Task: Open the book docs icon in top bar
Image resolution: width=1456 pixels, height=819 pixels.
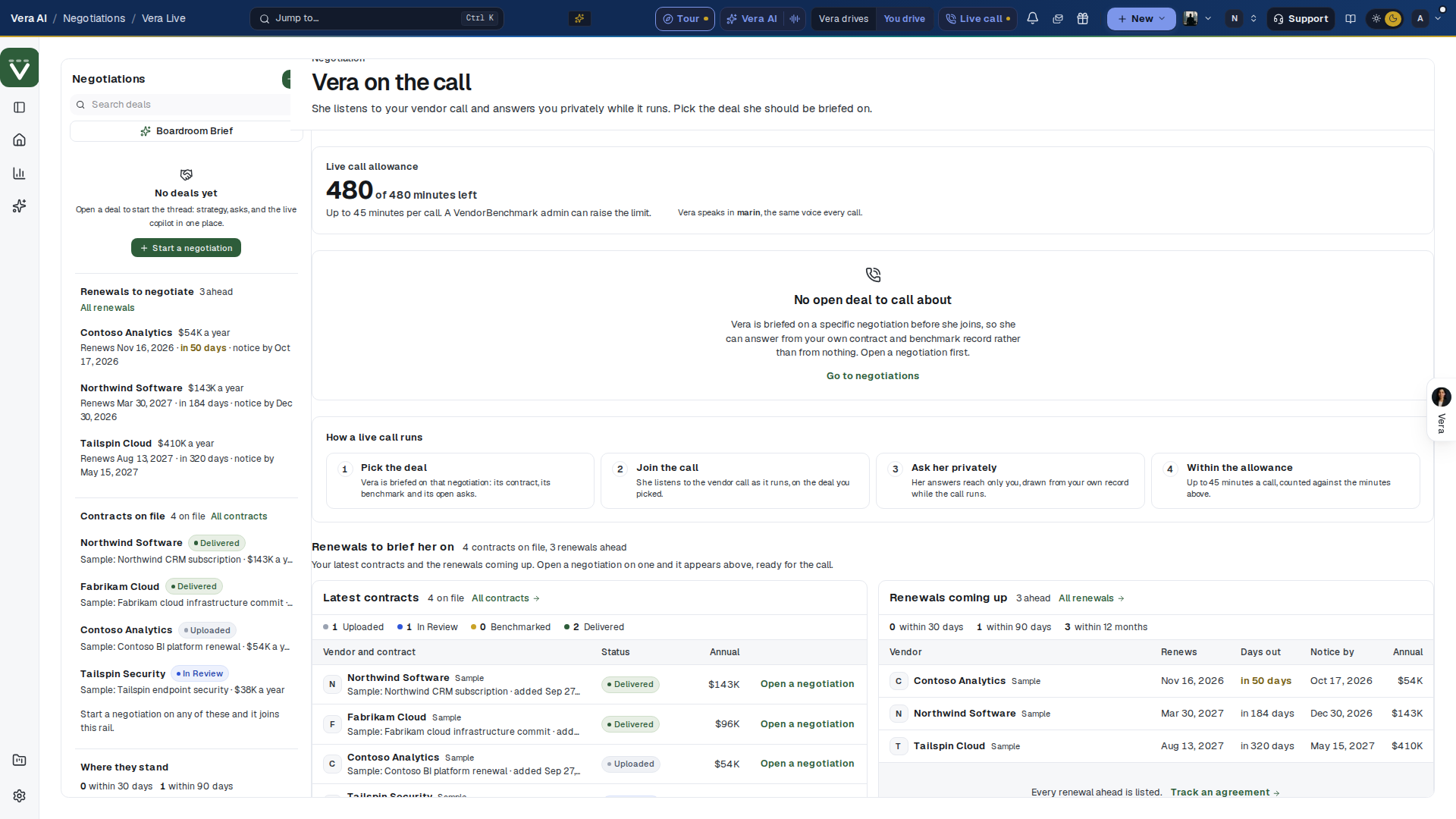Action: click(x=1351, y=18)
